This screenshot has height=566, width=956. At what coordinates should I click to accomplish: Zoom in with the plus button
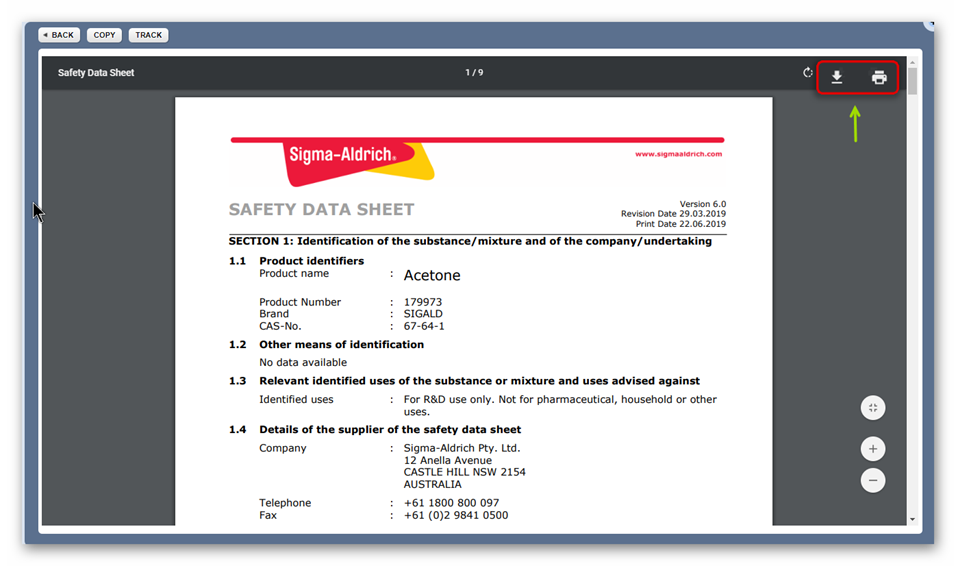[872, 449]
